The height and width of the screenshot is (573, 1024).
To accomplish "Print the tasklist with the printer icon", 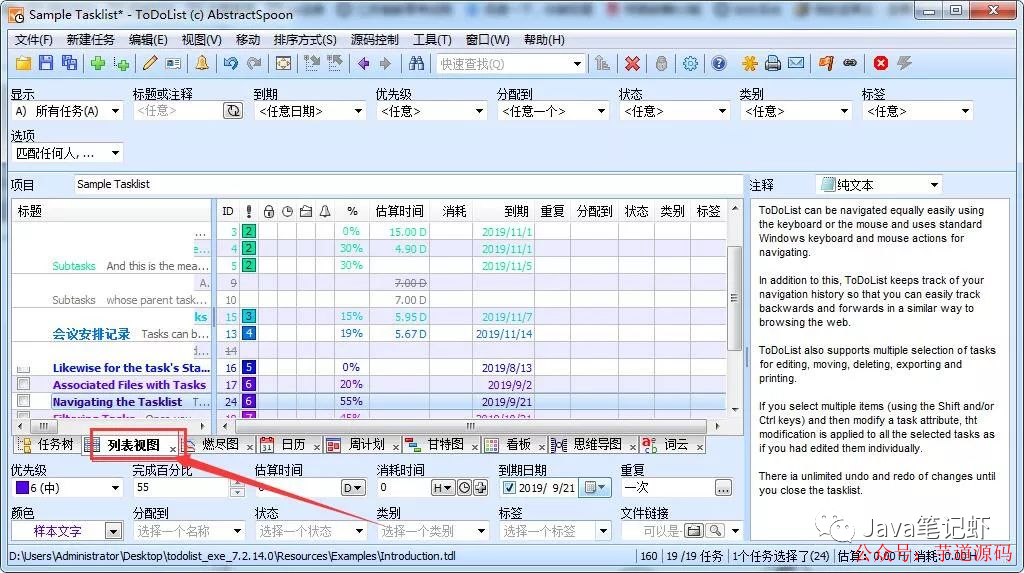I will [x=773, y=63].
